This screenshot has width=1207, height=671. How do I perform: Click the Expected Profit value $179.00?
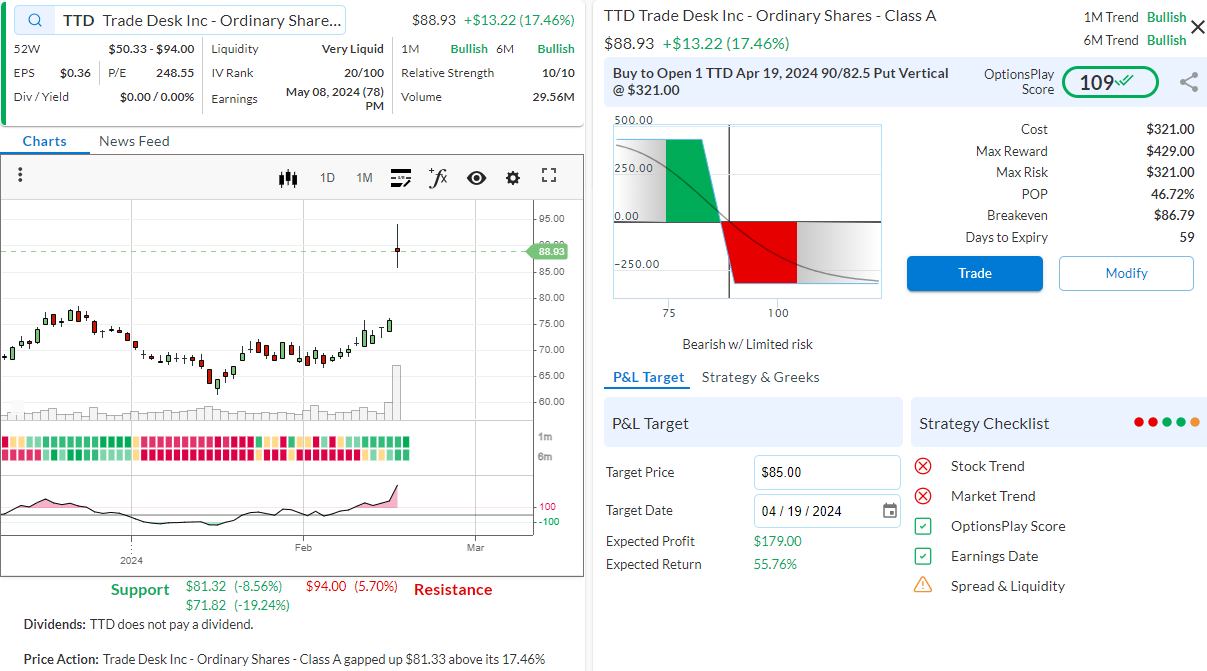tap(777, 541)
